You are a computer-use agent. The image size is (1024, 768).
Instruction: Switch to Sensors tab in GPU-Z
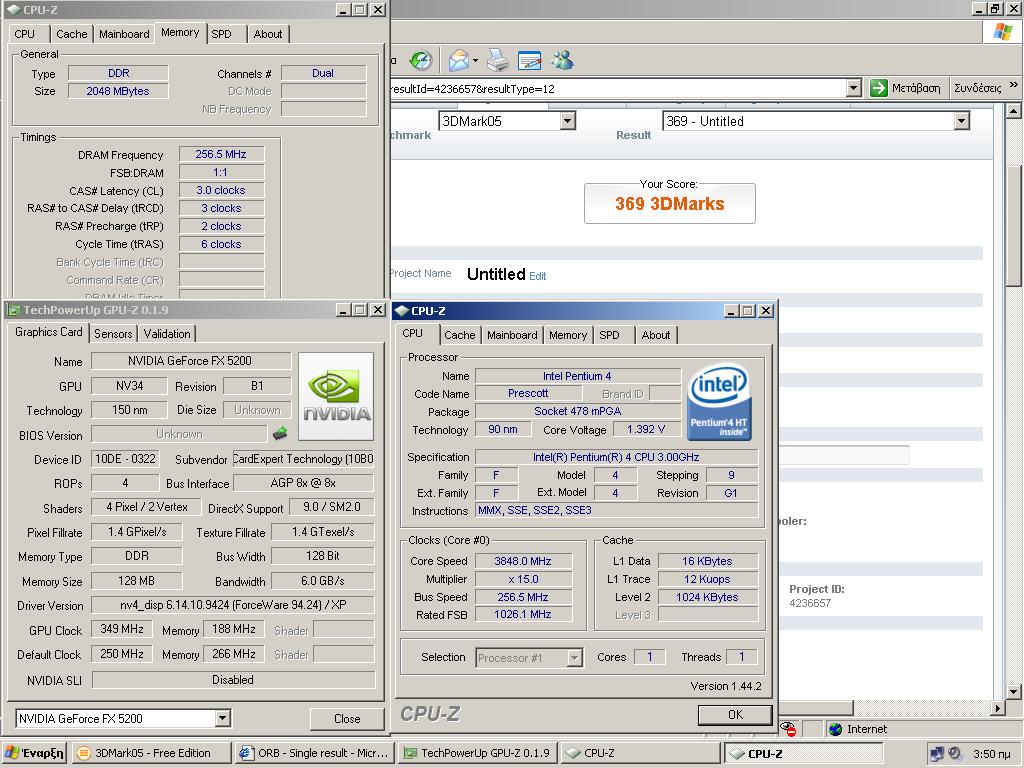click(113, 334)
